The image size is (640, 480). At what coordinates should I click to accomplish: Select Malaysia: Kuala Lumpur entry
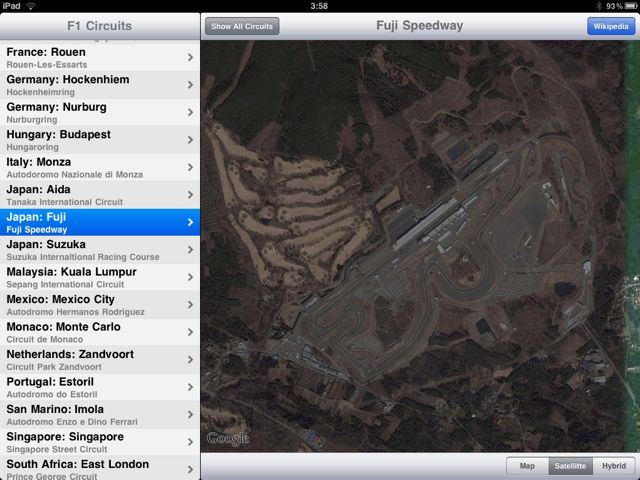click(x=100, y=277)
